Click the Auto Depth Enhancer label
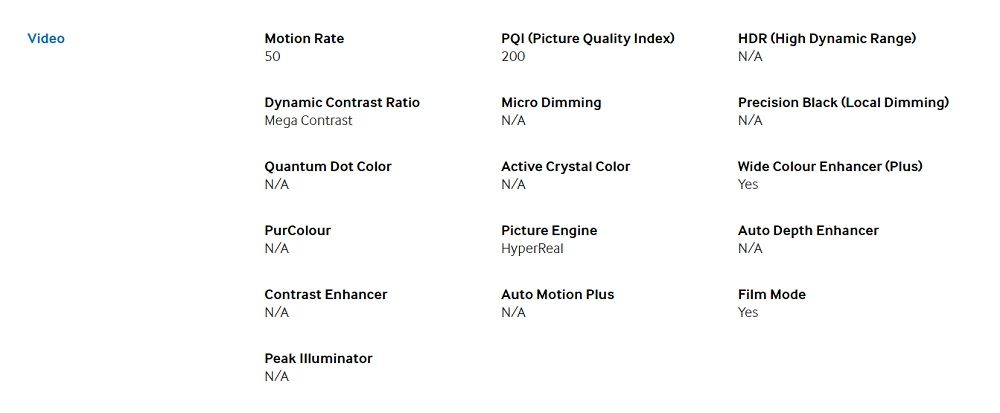1000x413 pixels. point(808,231)
